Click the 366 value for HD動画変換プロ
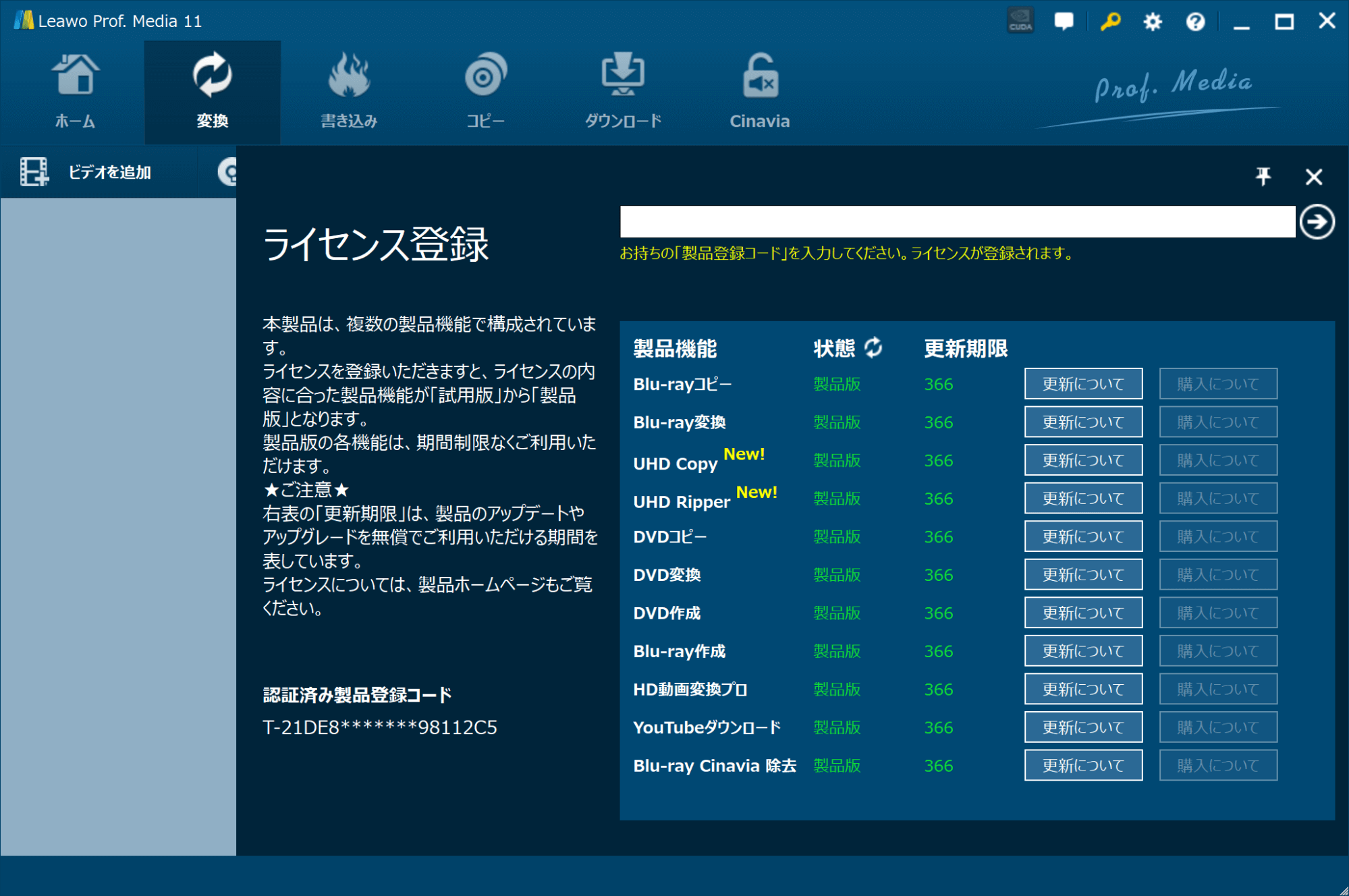 [x=938, y=690]
